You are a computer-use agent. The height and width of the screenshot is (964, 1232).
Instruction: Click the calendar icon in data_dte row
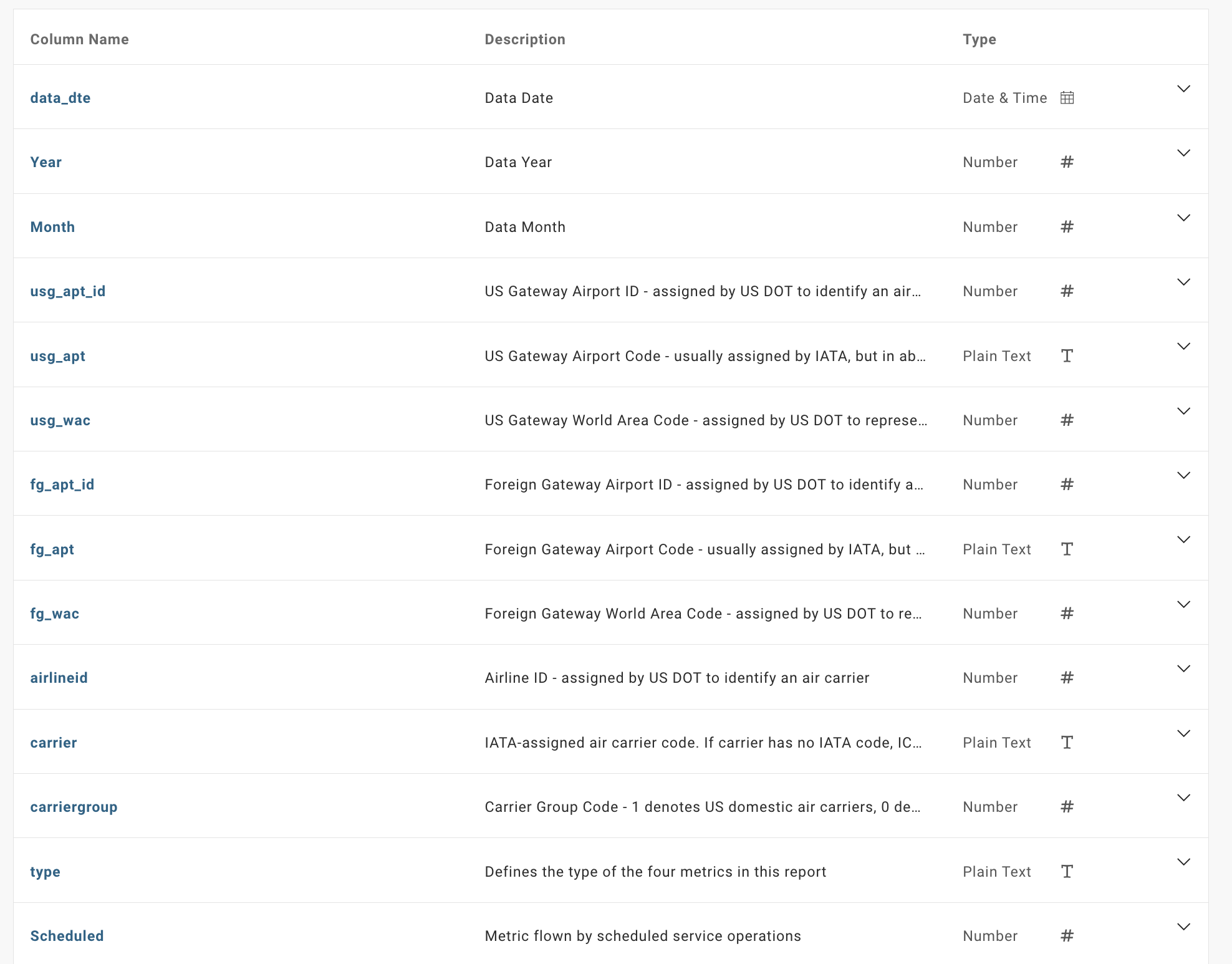(1067, 98)
